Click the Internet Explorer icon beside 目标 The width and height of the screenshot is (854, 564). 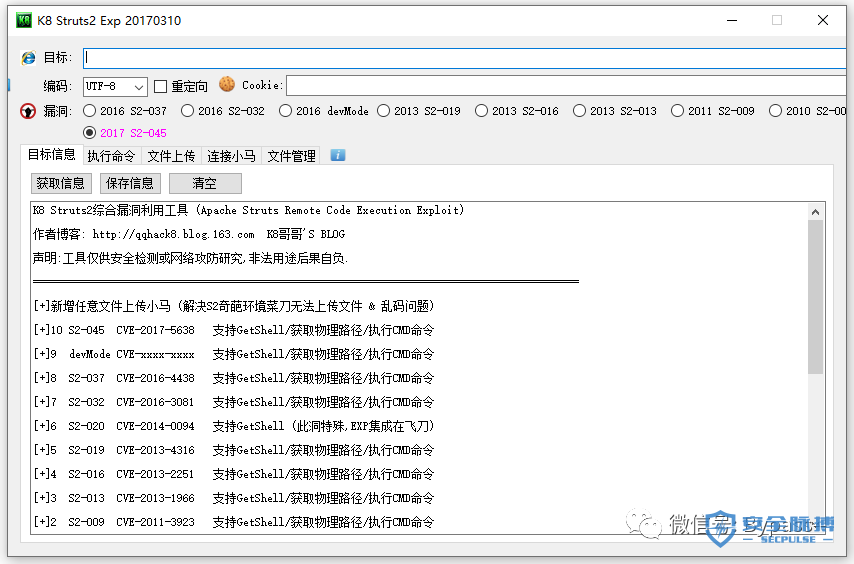[28, 57]
